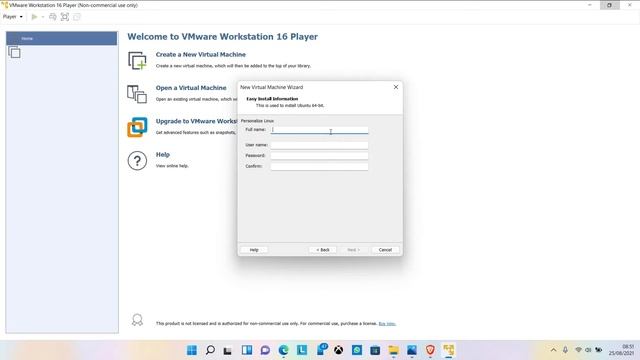Open Task View on the taskbar
This screenshot has width=640, height=360.
click(x=228, y=350)
